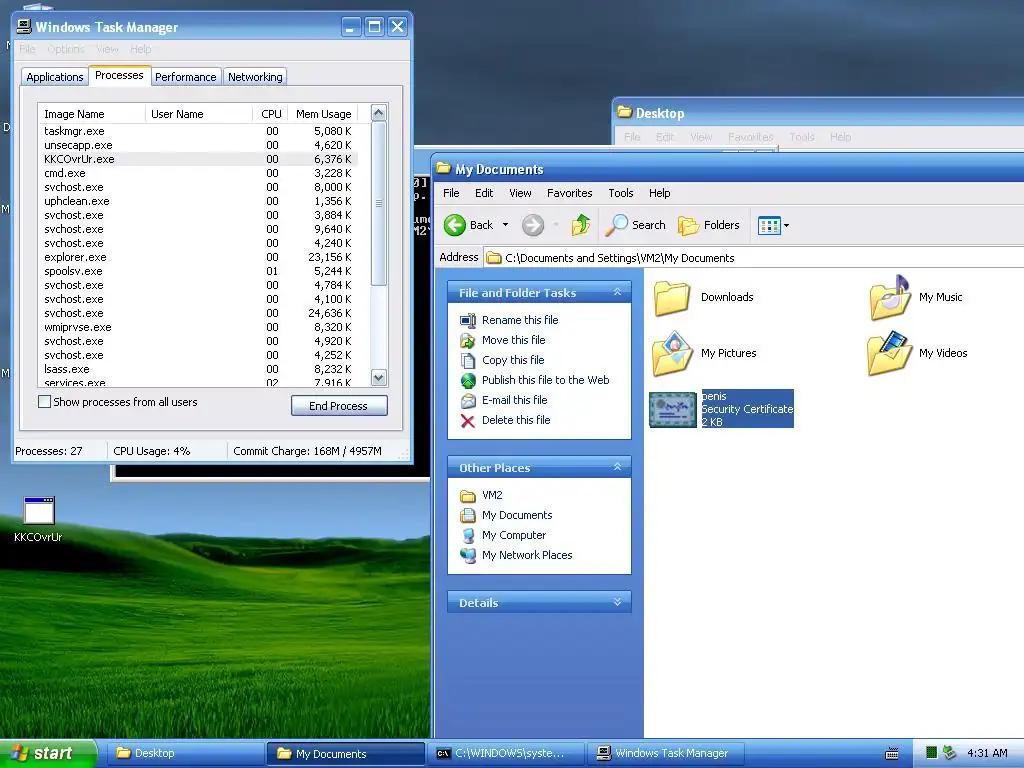Sort processes by Image Name column header
Image resolution: width=1024 pixels, height=768 pixels.
[91, 114]
